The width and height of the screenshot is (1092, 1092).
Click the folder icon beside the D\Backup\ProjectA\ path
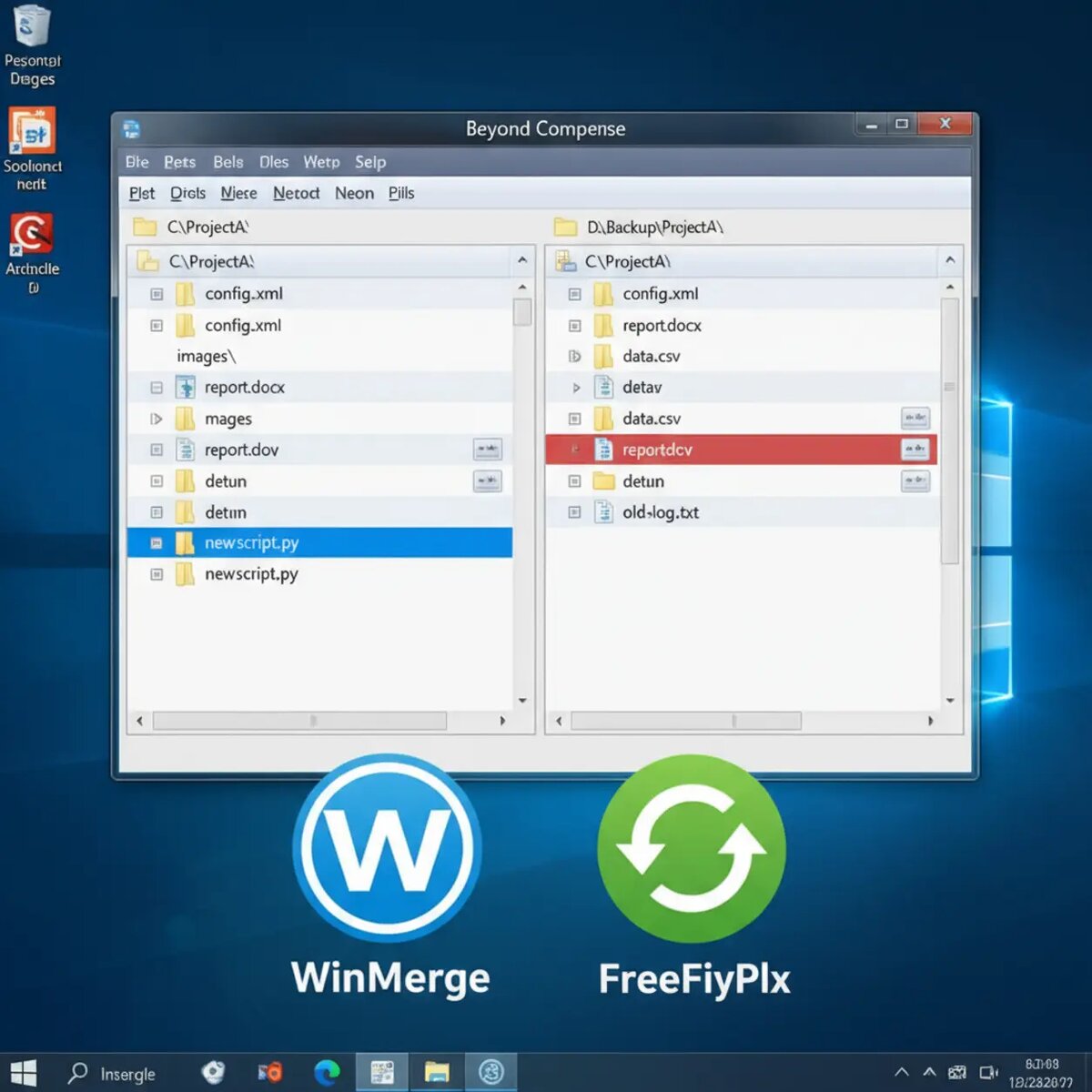click(x=566, y=227)
